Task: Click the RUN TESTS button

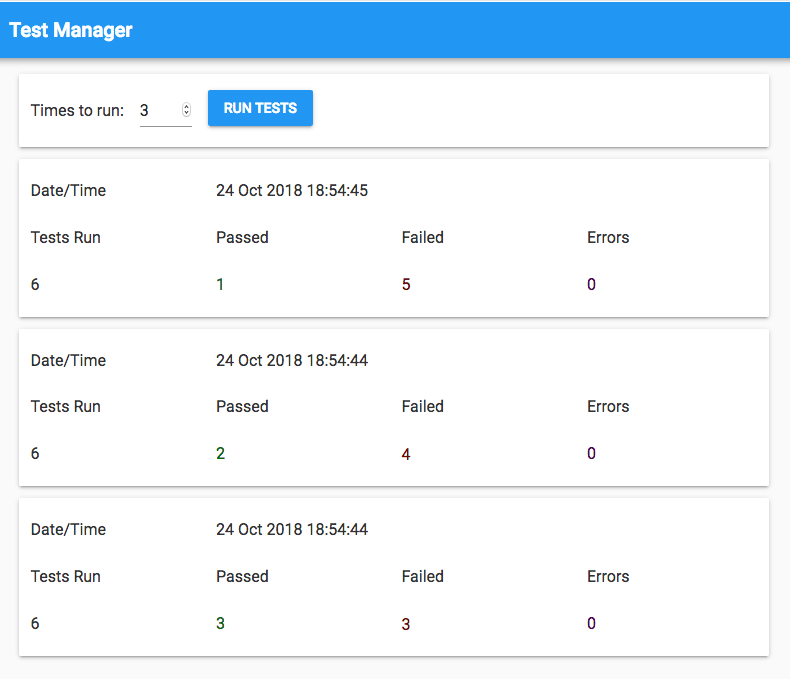Action: (260, 108)
